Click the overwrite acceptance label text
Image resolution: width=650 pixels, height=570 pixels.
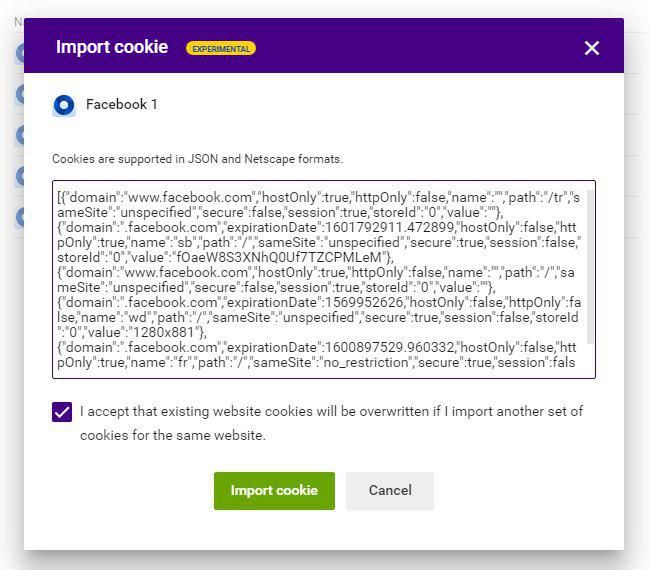pos(331,423)
